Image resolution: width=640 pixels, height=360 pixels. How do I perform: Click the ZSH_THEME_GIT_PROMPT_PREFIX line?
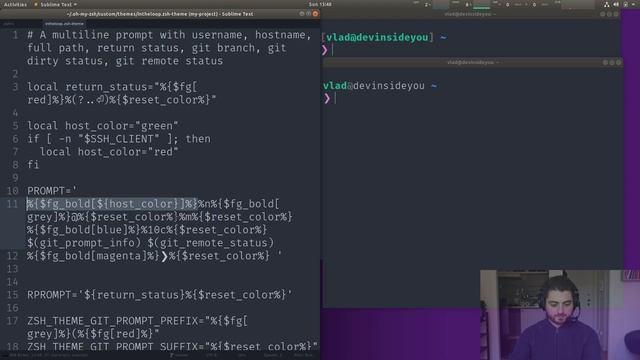coord(137,327)
